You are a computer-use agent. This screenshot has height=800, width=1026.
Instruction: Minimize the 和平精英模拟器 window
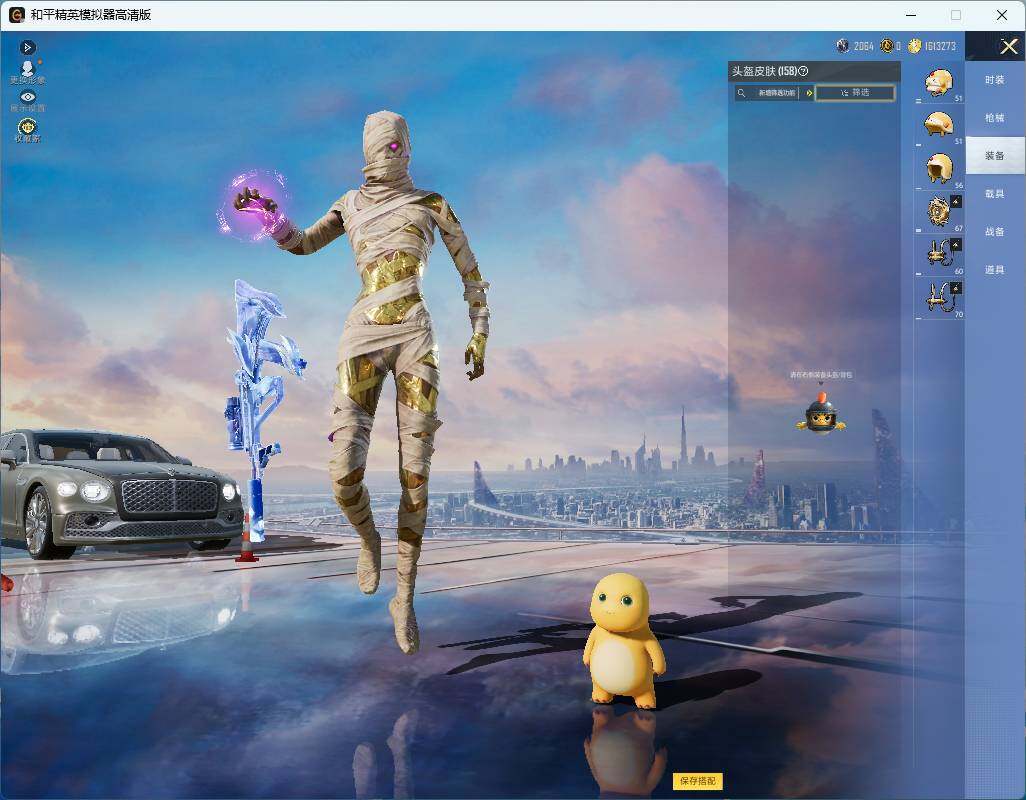tap(911, 15)
